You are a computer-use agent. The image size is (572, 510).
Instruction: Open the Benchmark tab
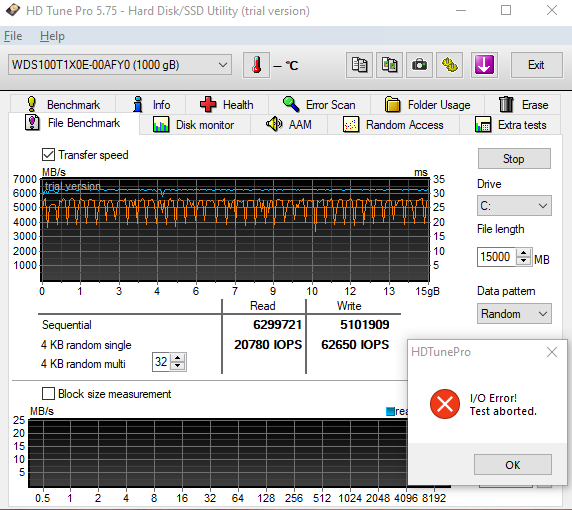tap(63, 105)
